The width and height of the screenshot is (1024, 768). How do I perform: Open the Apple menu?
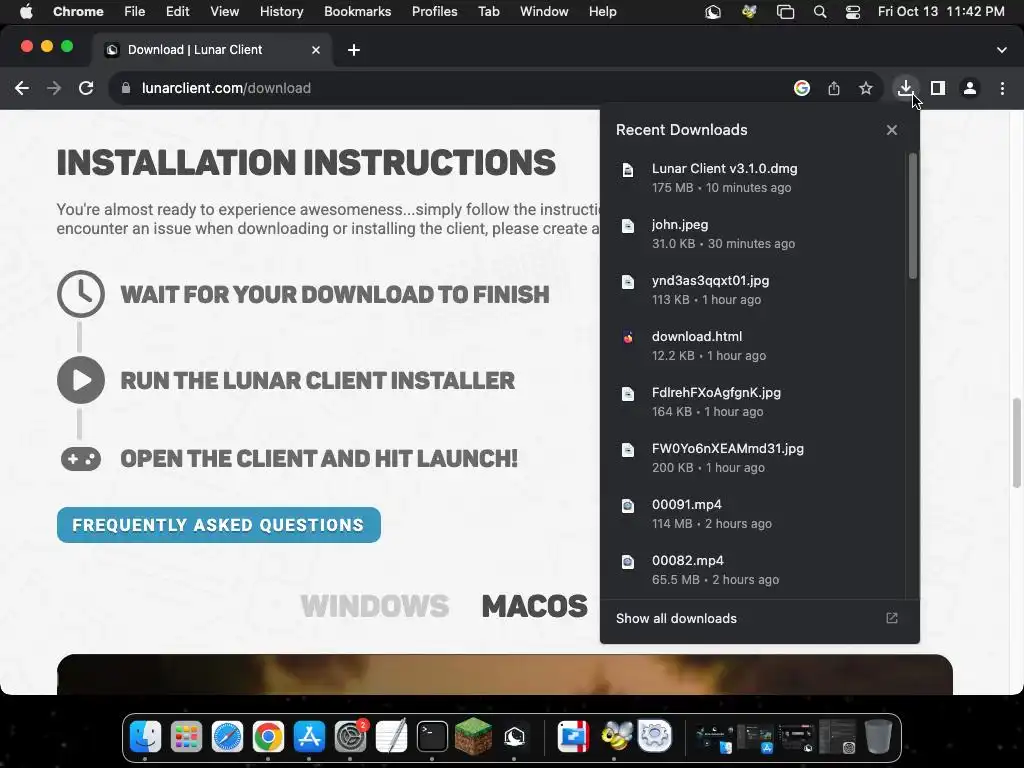tap(26, 12)
